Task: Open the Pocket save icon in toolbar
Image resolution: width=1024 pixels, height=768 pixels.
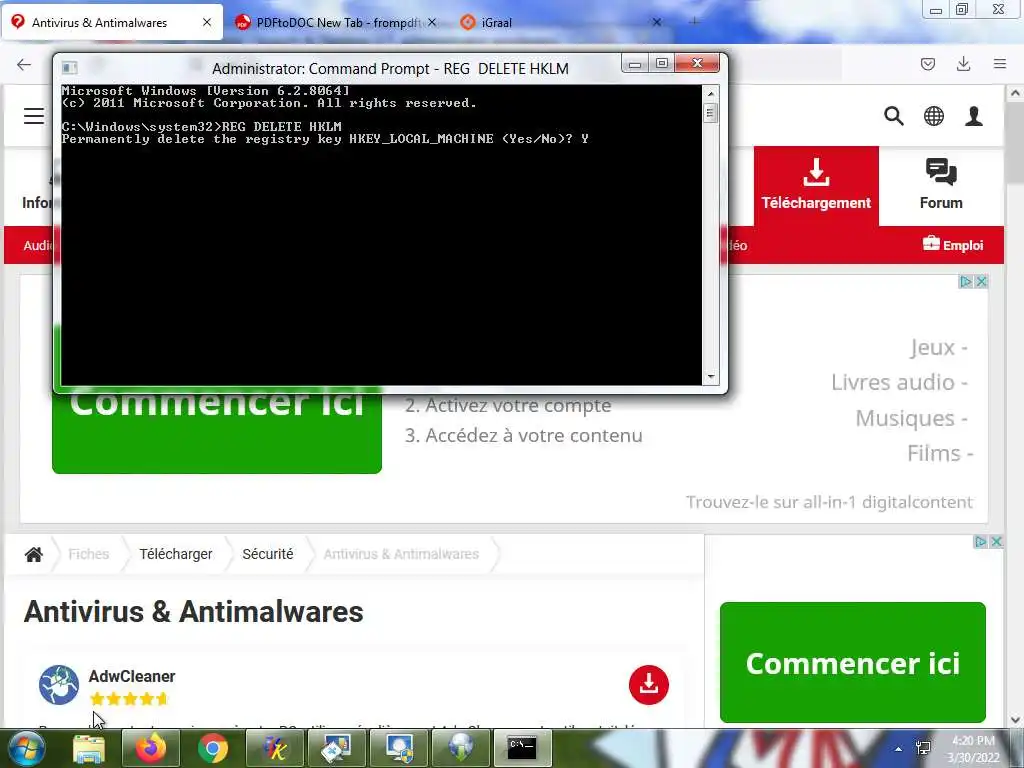Action: tap(928, 64)
